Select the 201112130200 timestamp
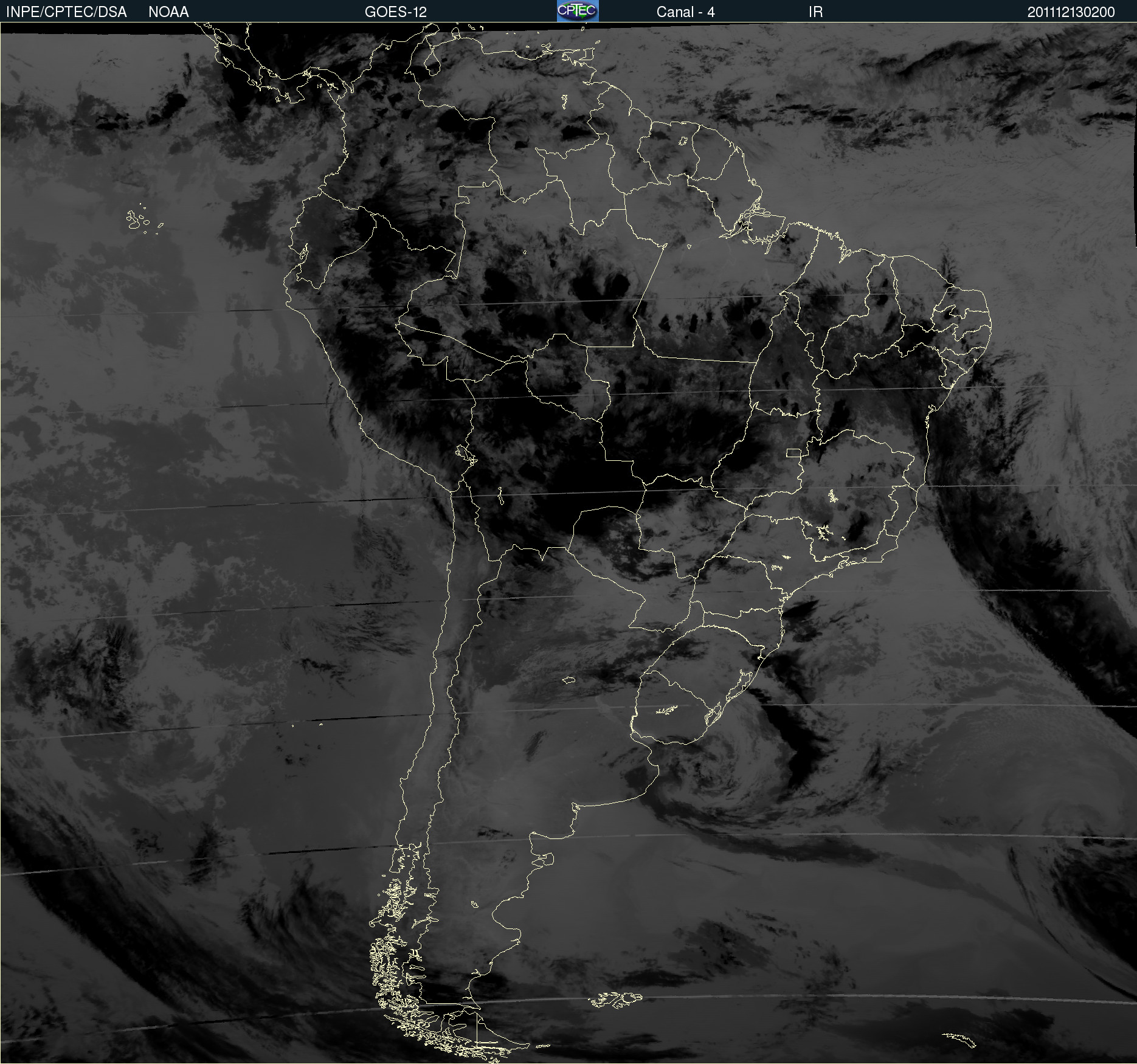This screenshot has height=1064, width=1137. [x=1071, y=12]
